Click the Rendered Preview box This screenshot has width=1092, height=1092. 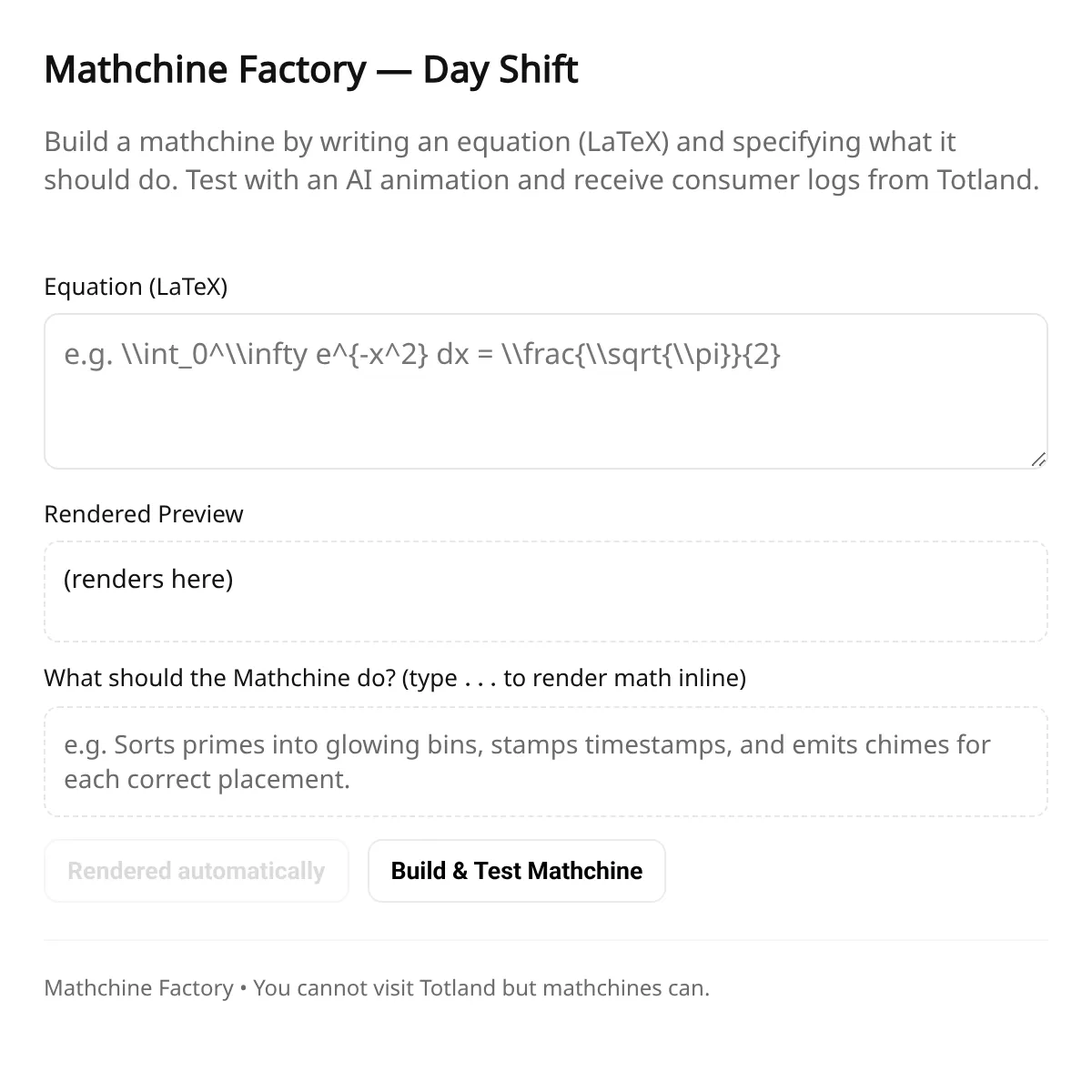pyautogui.click(x=546, y=591)
